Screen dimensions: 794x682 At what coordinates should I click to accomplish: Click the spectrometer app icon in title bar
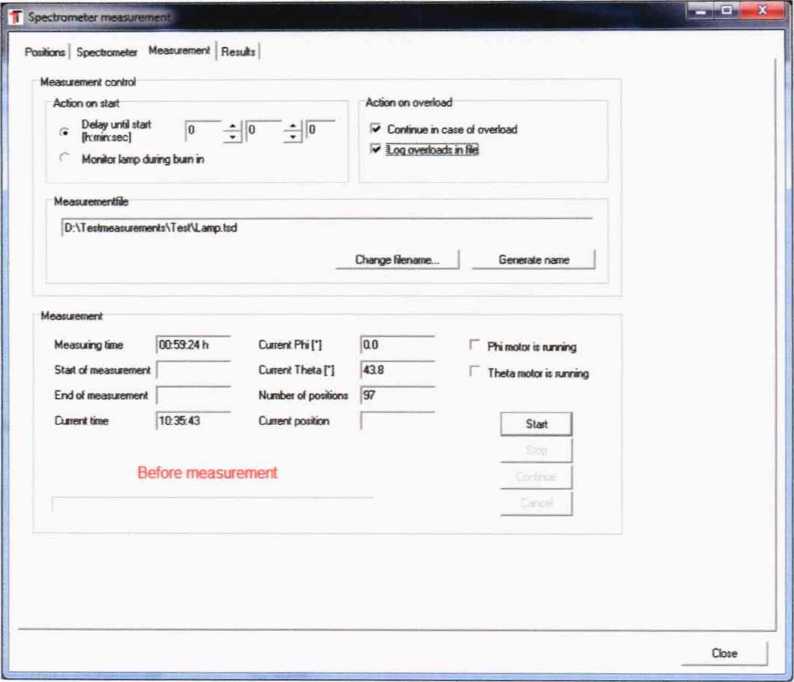point(14,17)
